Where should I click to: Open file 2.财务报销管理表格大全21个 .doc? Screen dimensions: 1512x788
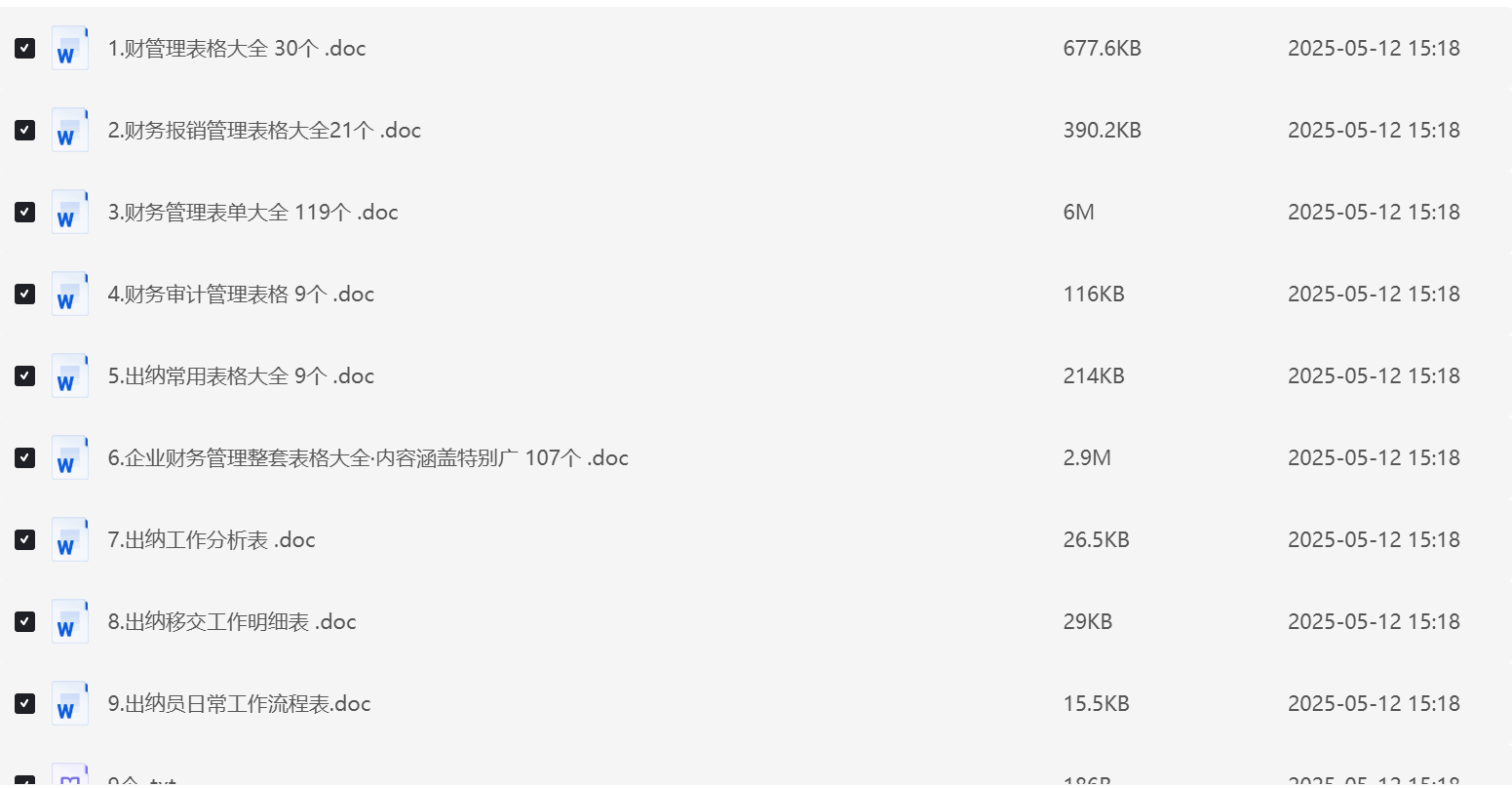point(264,130)
